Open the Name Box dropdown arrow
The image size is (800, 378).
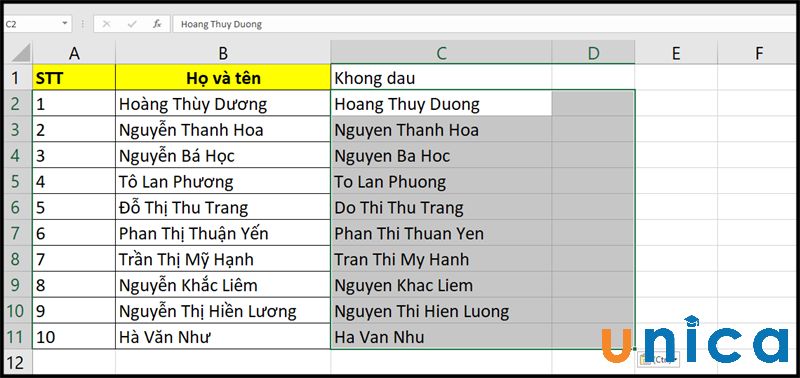pos(65,24)
